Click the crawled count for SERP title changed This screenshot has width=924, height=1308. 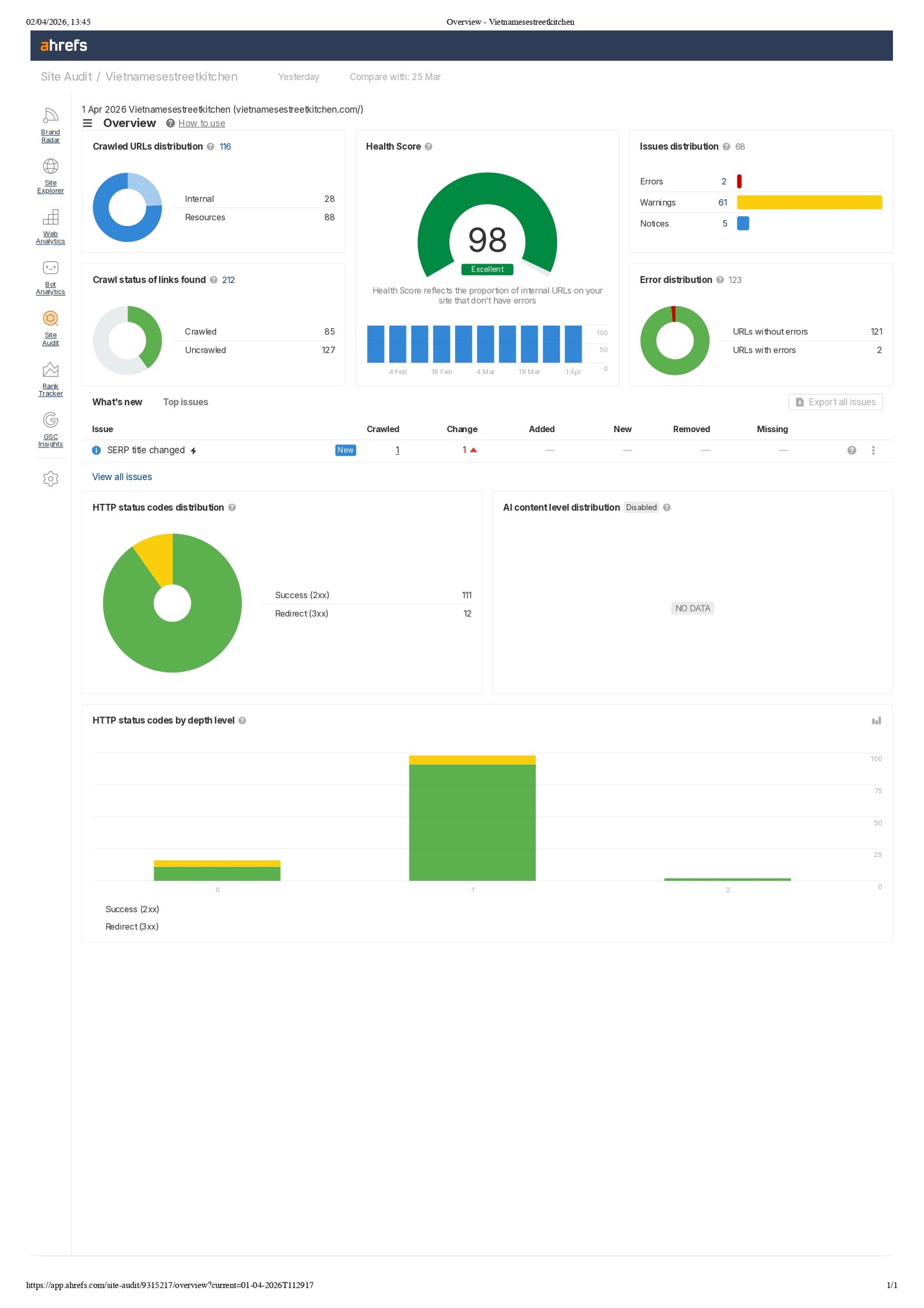click(x=397, y=450)
